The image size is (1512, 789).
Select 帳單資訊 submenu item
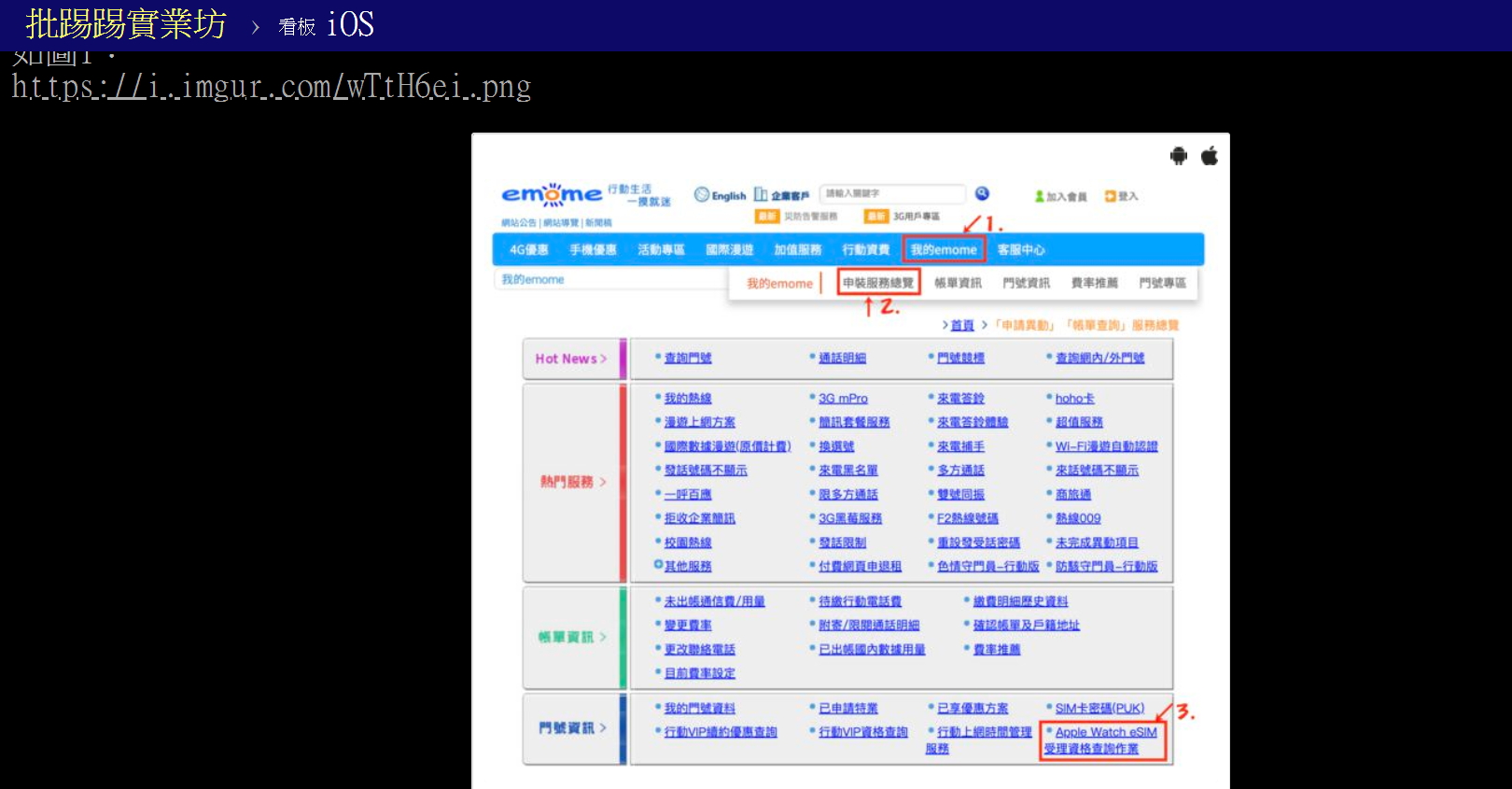tap(959, 283)
